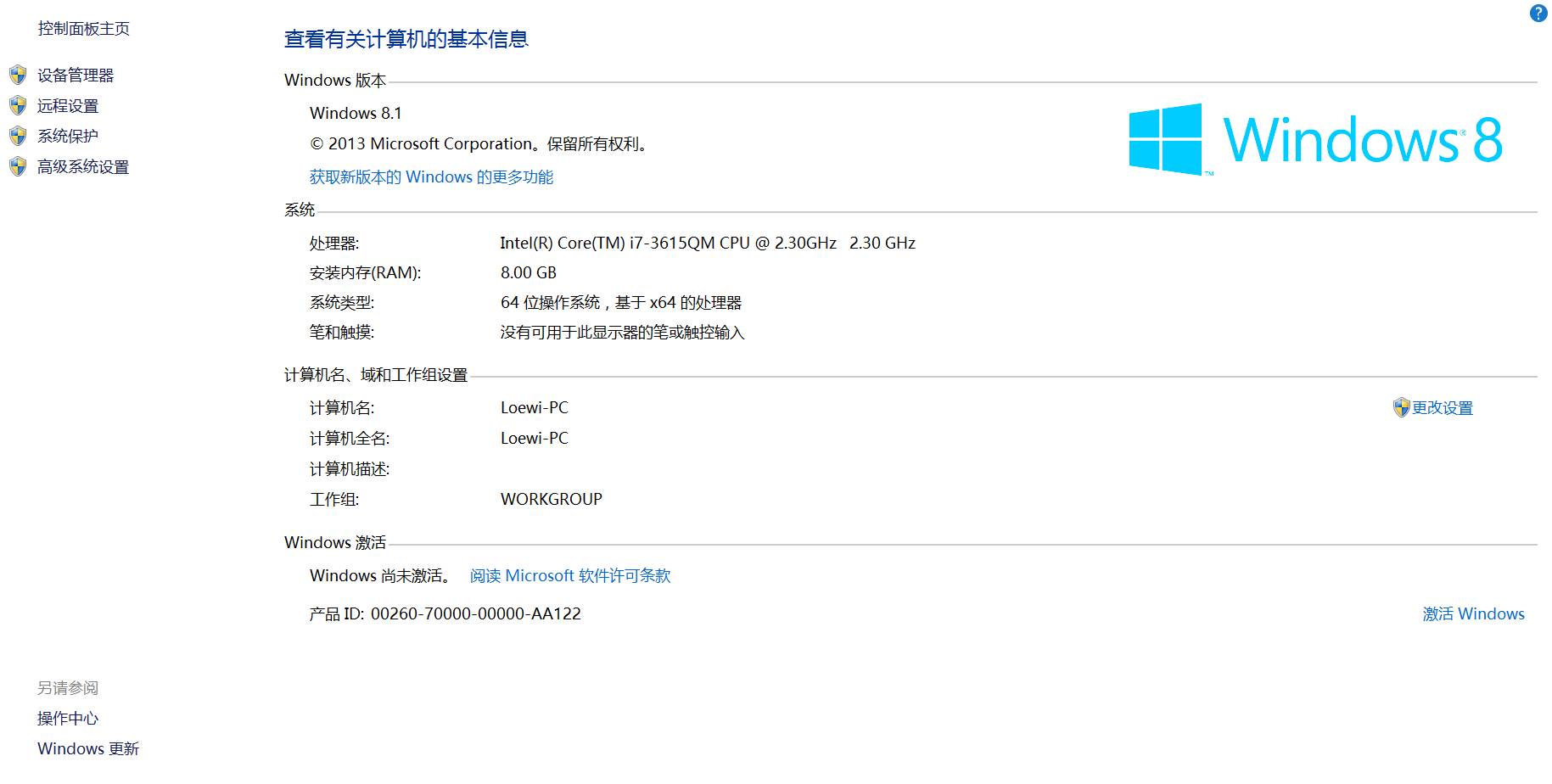Click the 查看有关计算机的基本信息 heading
This screenshot has width=1552, height=784.
tap(406, 39)
